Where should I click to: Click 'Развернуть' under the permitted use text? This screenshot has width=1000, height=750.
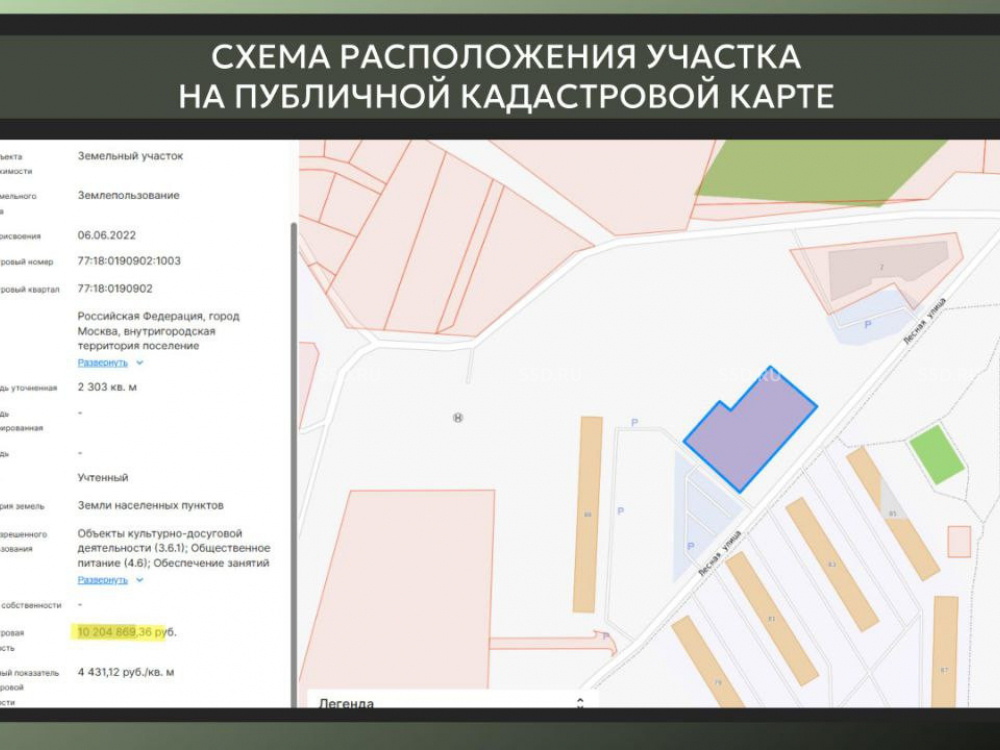click(x=103, y=579)
